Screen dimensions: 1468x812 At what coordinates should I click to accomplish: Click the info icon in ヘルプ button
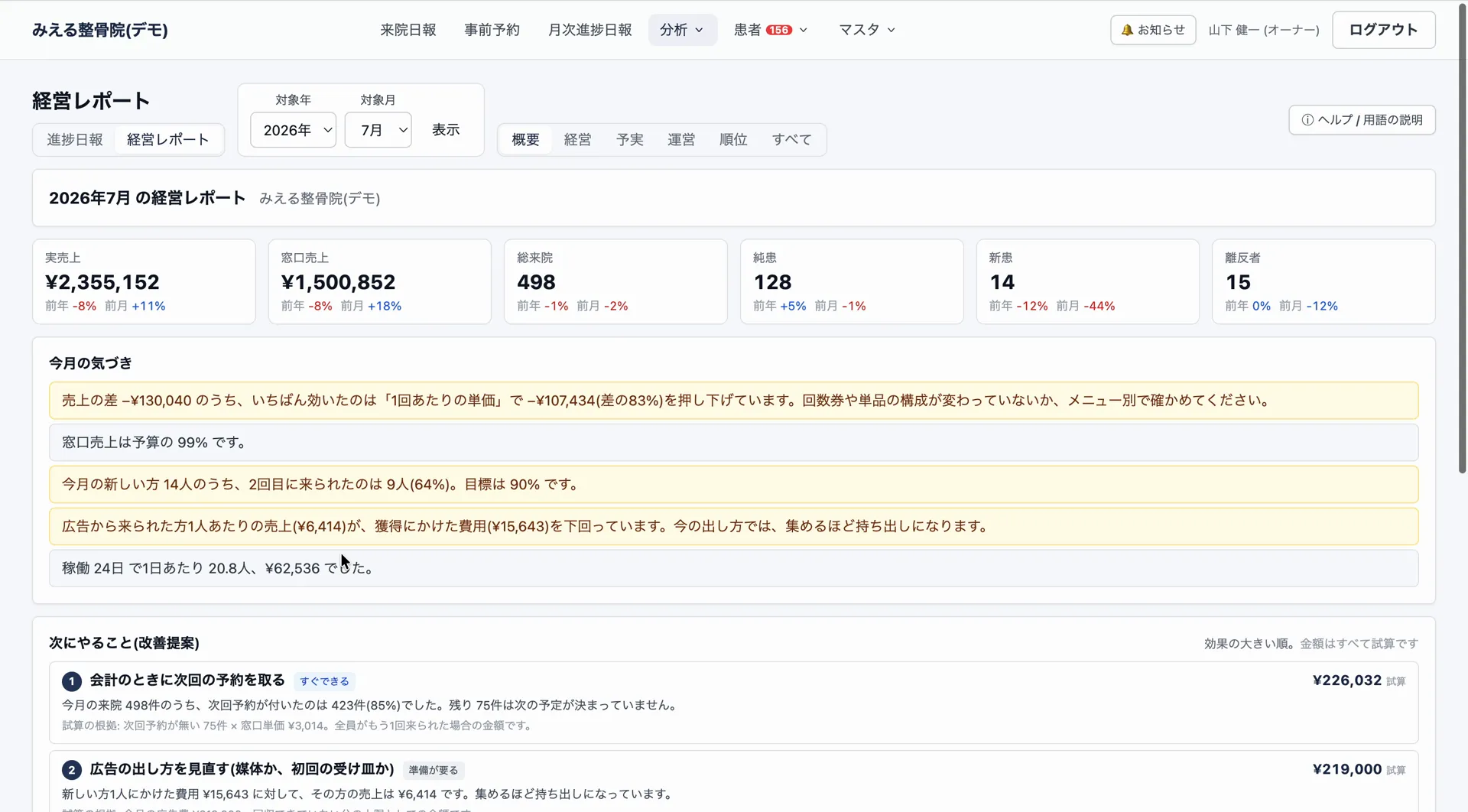pos(1307,120)
